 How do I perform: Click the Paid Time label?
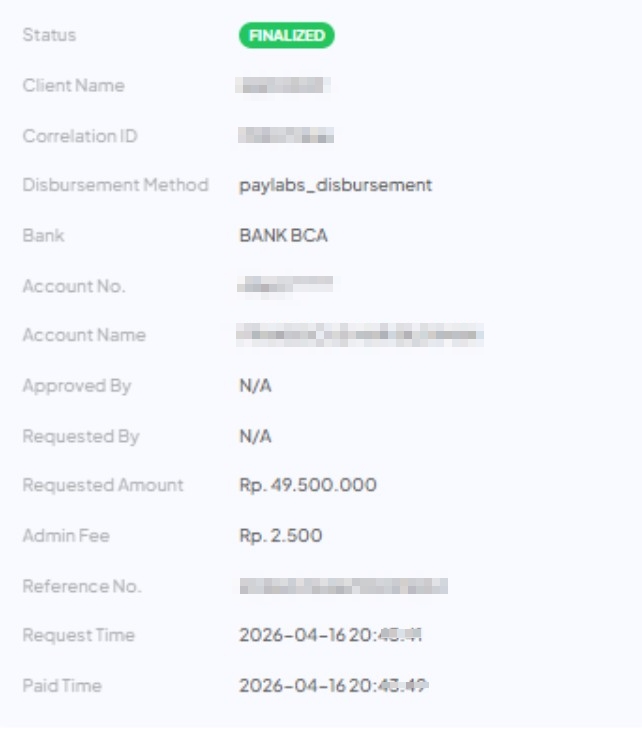coord(62,686)
